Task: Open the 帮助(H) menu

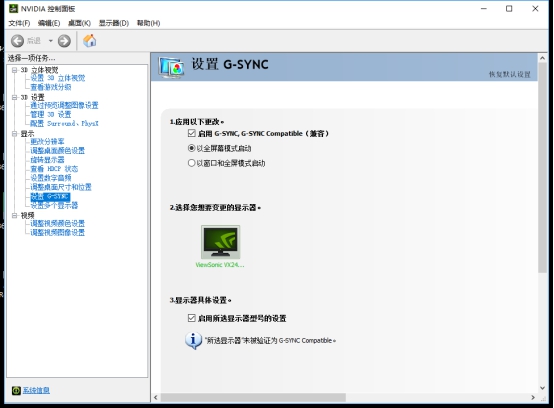Action: coord(148,23)
